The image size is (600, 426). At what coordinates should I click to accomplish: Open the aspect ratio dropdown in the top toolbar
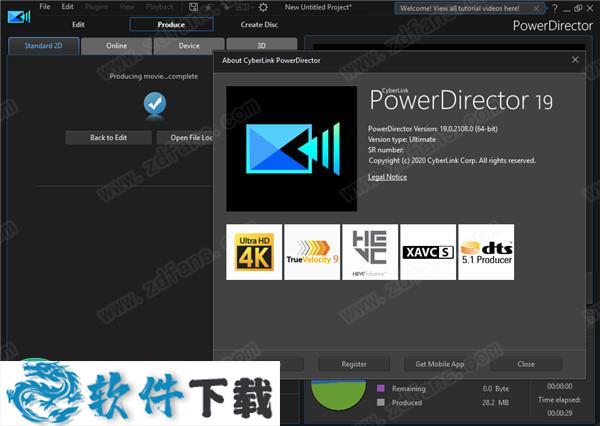point(245,7)
